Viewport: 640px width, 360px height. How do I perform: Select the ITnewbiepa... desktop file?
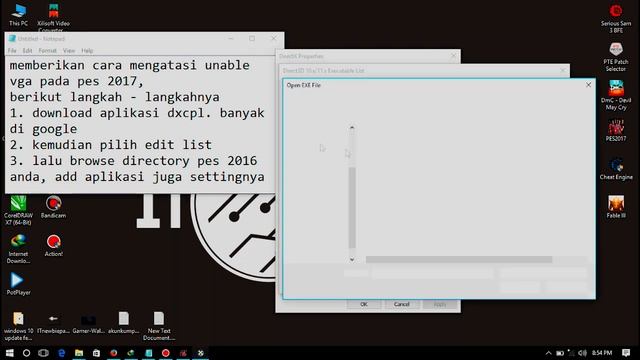coord(53,322)
